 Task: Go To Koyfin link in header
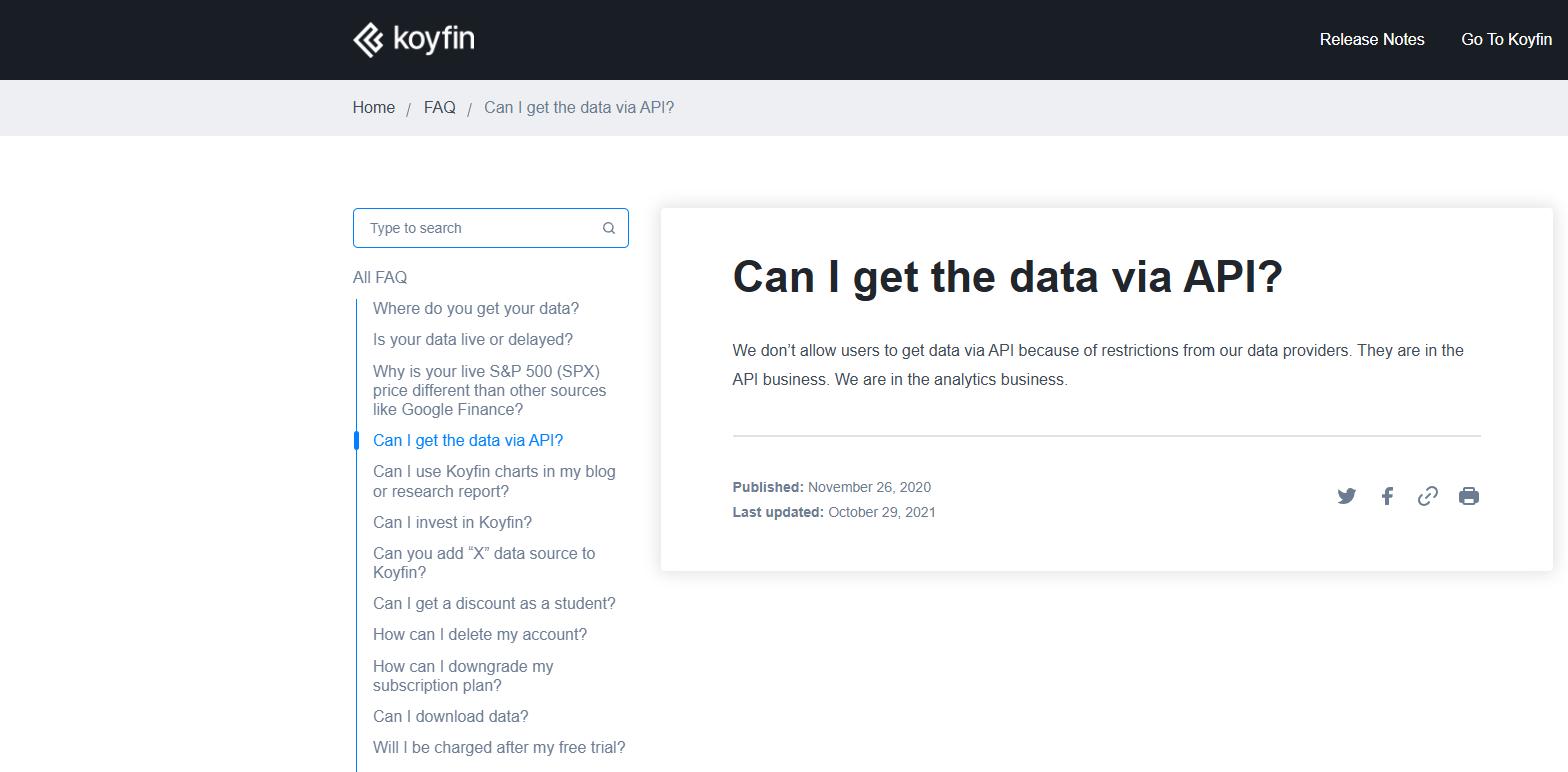point(1506,39)
